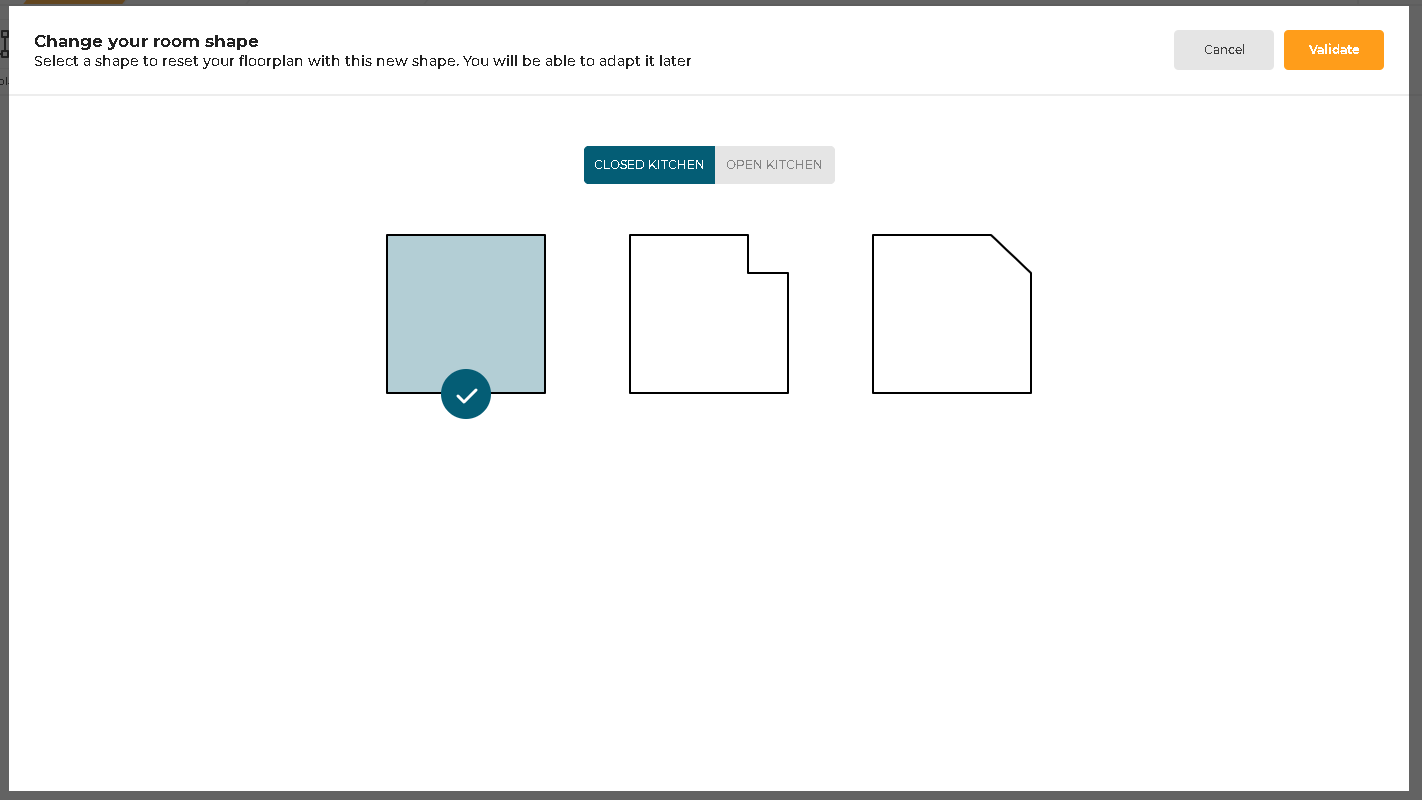This screenshot has height=800, width=1422.
Task: Click the rectangular notch of the middle shape
Action: (767, 254)
